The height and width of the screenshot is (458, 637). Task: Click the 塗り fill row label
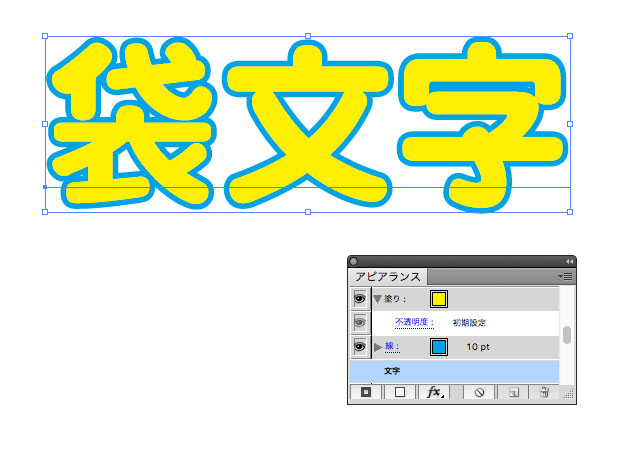coord(394,299)
